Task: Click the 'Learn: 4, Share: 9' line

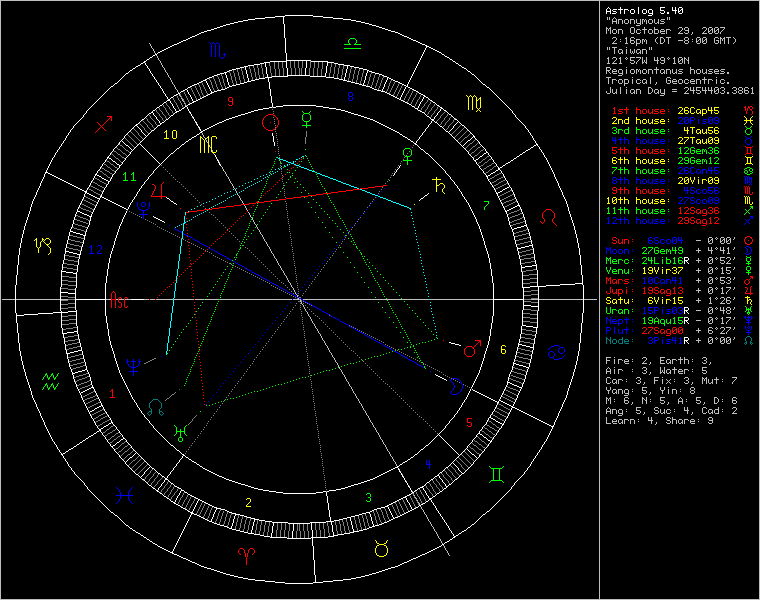Action: point(659,421)
